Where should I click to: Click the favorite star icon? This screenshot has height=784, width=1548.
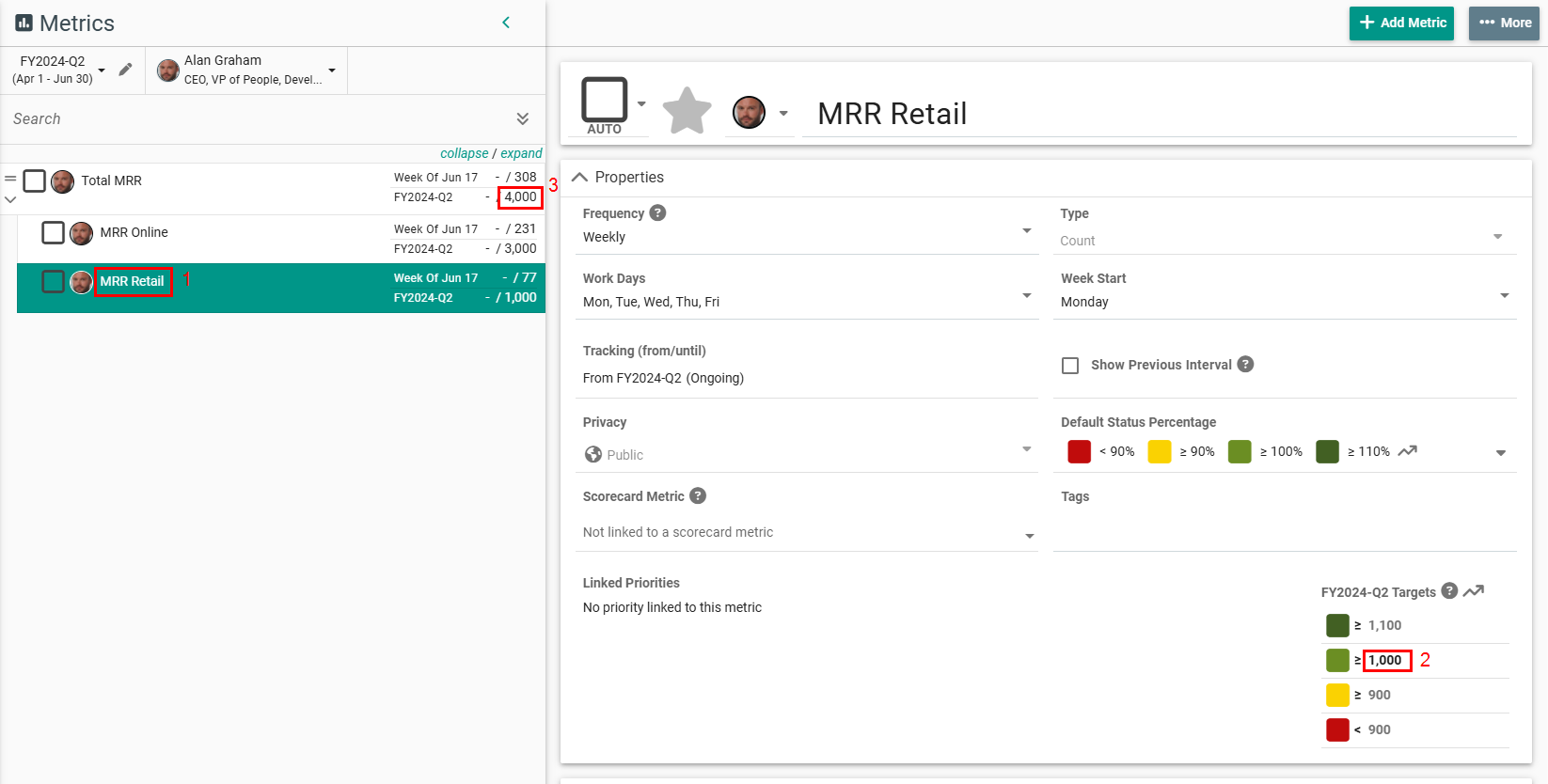click(x=687, y=112)
